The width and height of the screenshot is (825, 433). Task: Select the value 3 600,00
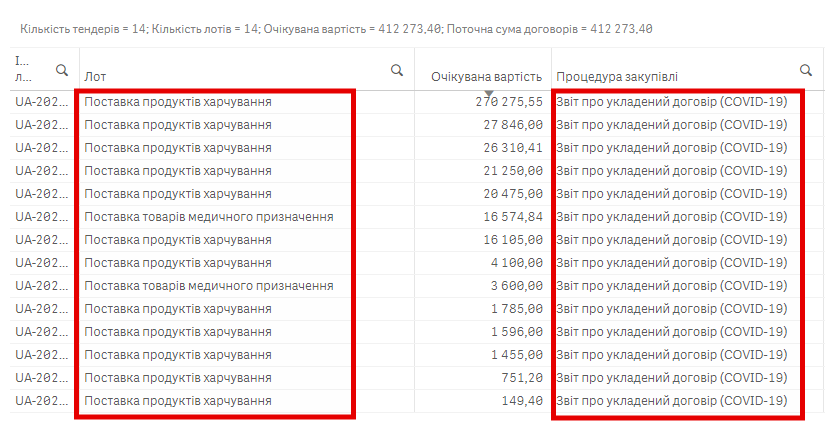pos(517,286)
